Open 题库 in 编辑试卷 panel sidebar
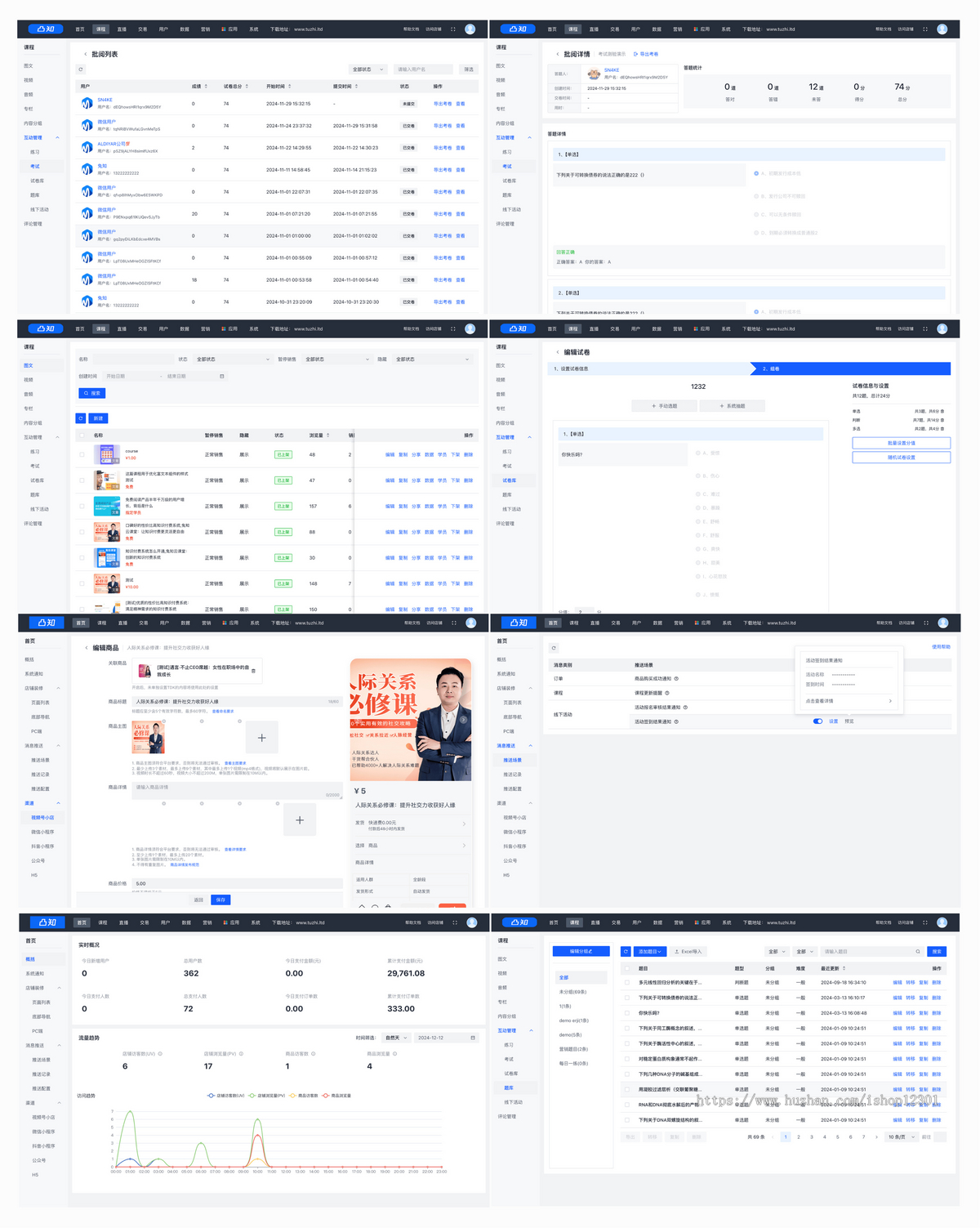This screenshot has height=1228, width=980. point(507,495)
